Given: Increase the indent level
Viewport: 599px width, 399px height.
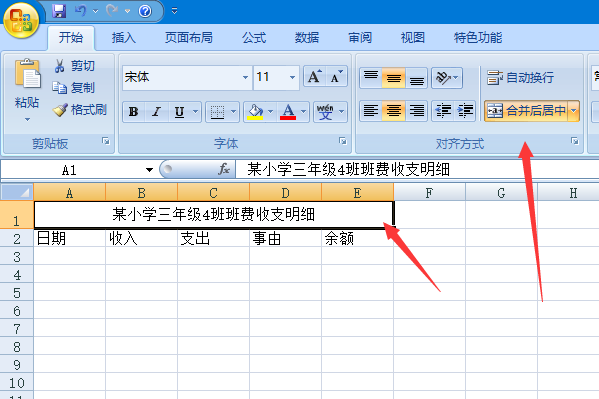Looking at the screenshot, I should click(x=465, y=111).
